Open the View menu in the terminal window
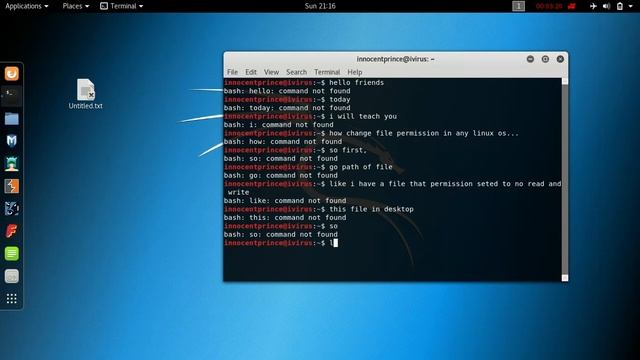Viewport: 640px width, 360px height. pos(271,72)
